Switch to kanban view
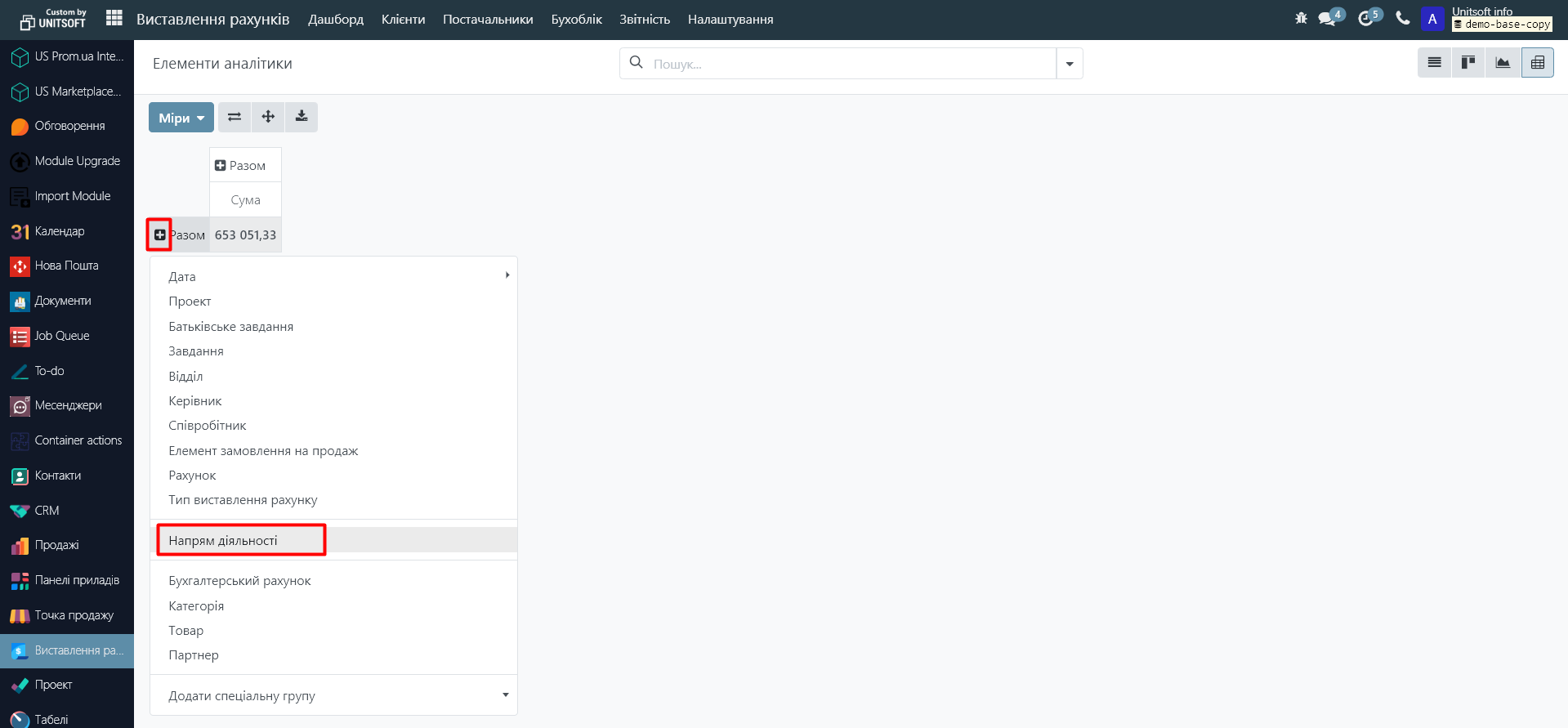Screen dimensions: 1568x728 [1468, 63]
